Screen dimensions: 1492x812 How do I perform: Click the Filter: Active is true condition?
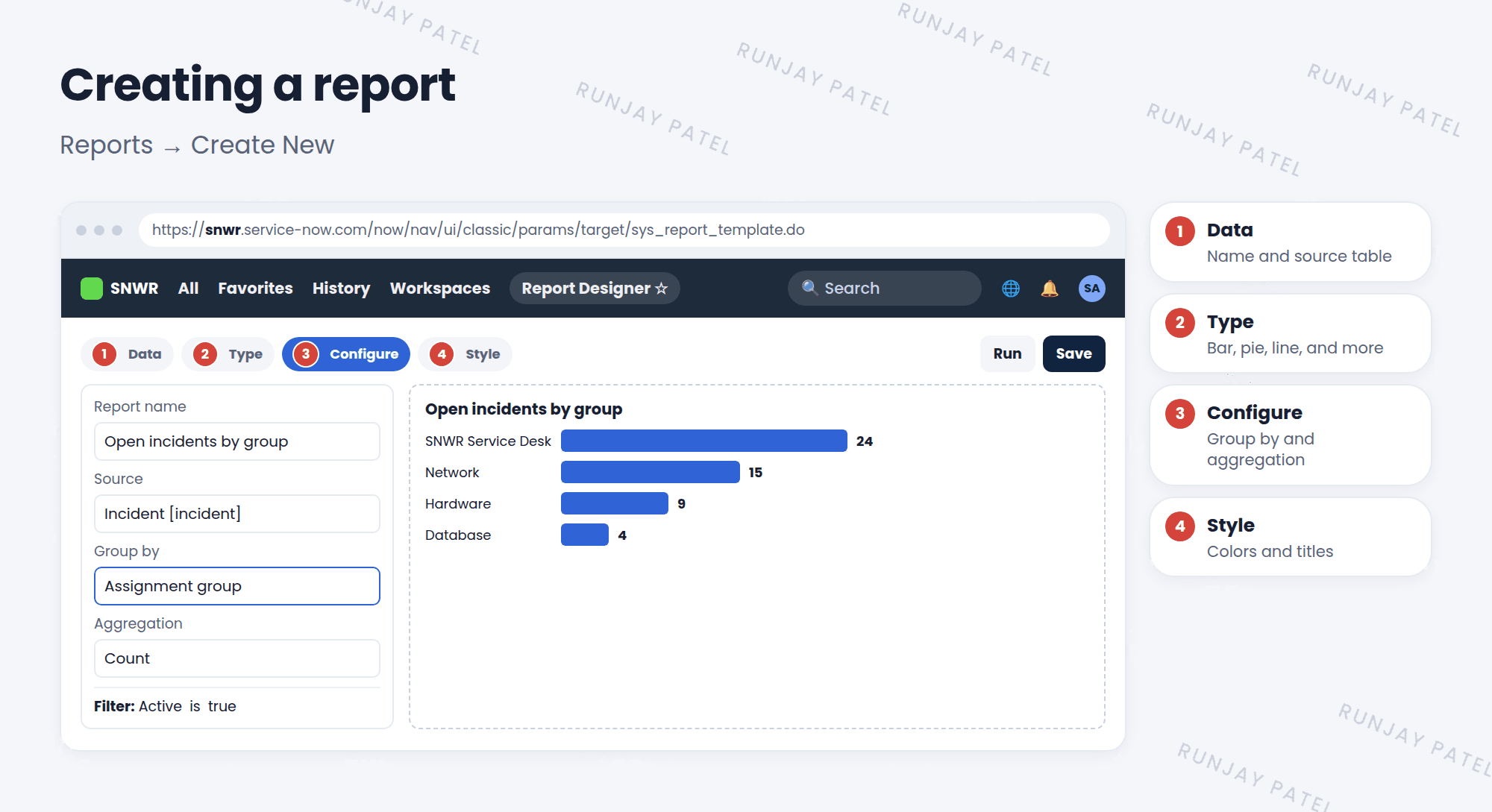click(165, 706)
